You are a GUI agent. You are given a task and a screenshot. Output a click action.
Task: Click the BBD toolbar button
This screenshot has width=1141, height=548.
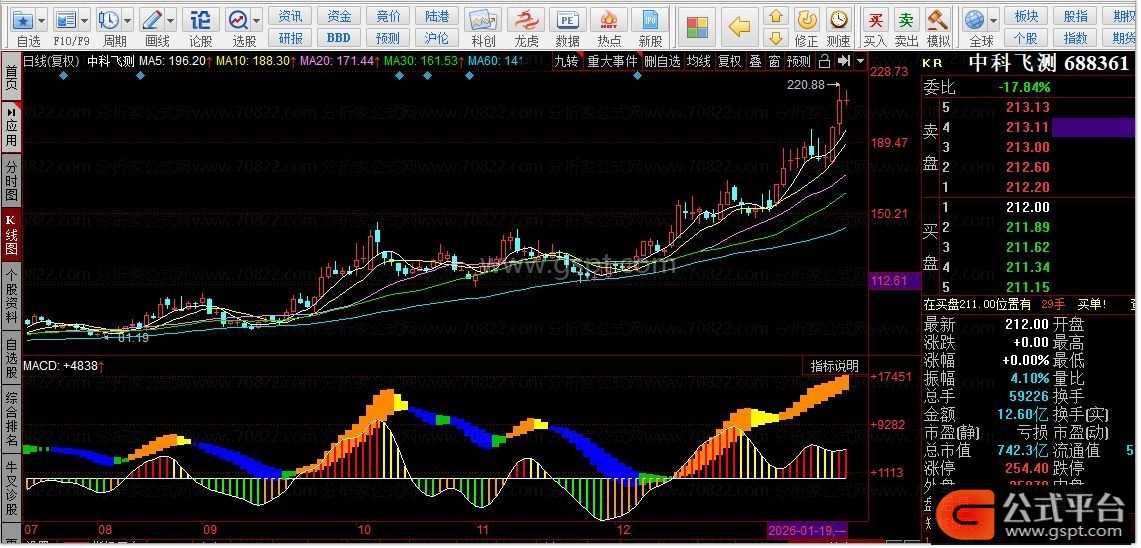(339, 38)
